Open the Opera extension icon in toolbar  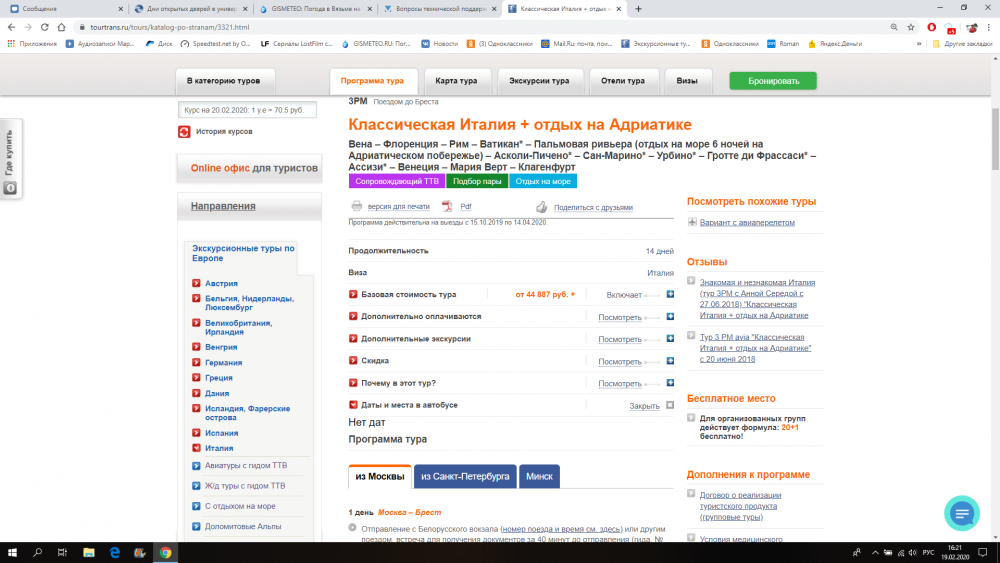point(932,27)
